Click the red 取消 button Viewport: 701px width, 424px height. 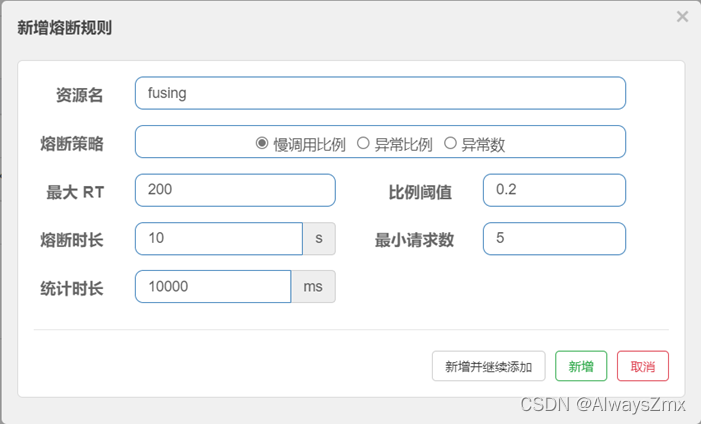(643, 366)
